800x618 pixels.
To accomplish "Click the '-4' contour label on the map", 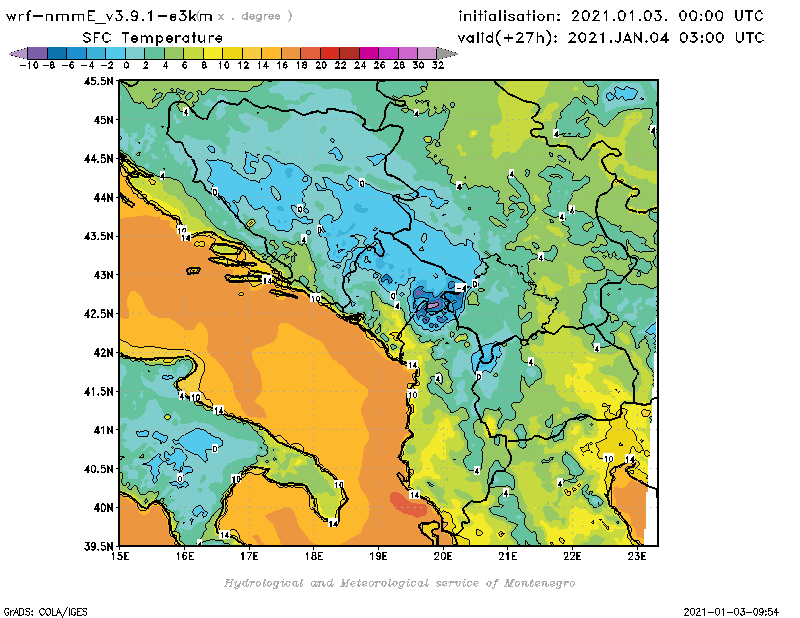I will point(460,288).
